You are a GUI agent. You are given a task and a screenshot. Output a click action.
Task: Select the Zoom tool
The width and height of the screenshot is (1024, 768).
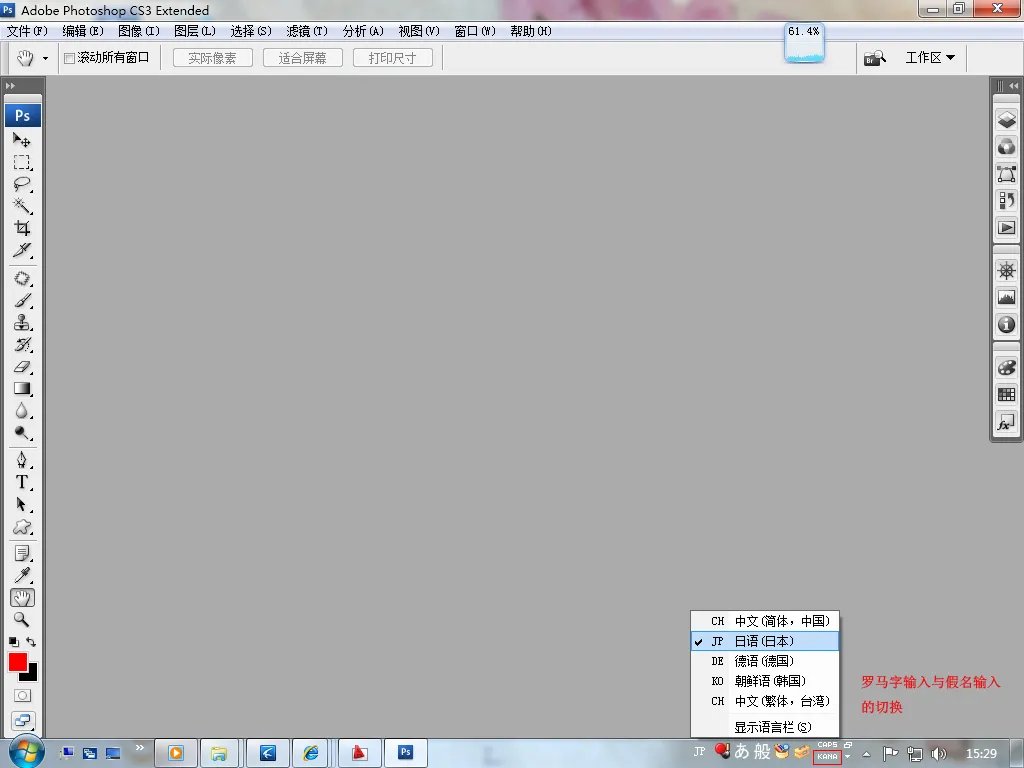[22, 620]
